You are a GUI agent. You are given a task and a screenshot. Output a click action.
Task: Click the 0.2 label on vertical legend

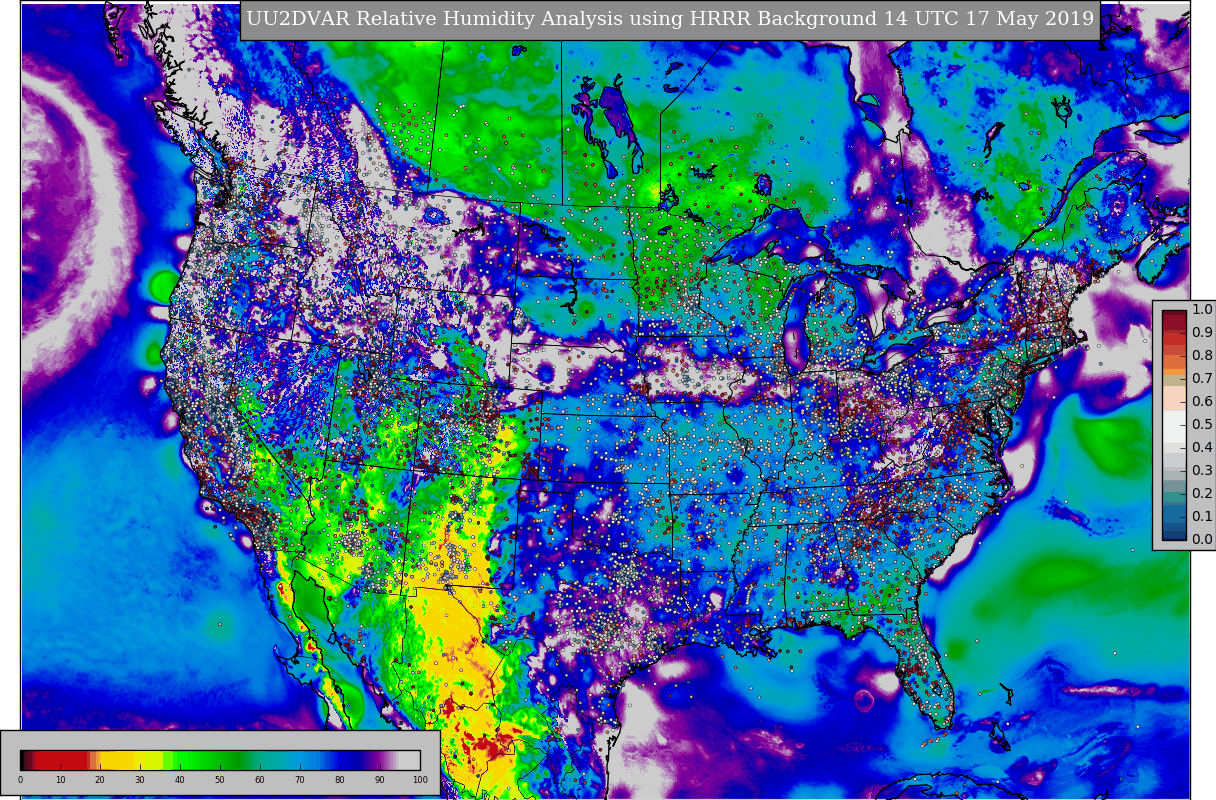[1202, 493]
